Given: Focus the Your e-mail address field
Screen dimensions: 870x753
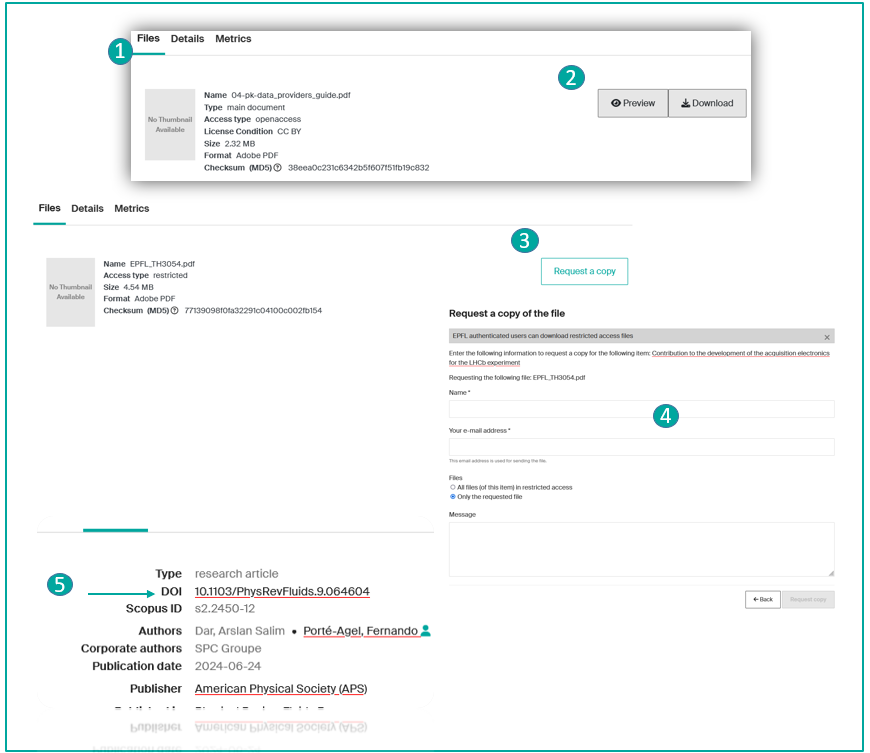Looking at the screenshot, I should 641,447.
